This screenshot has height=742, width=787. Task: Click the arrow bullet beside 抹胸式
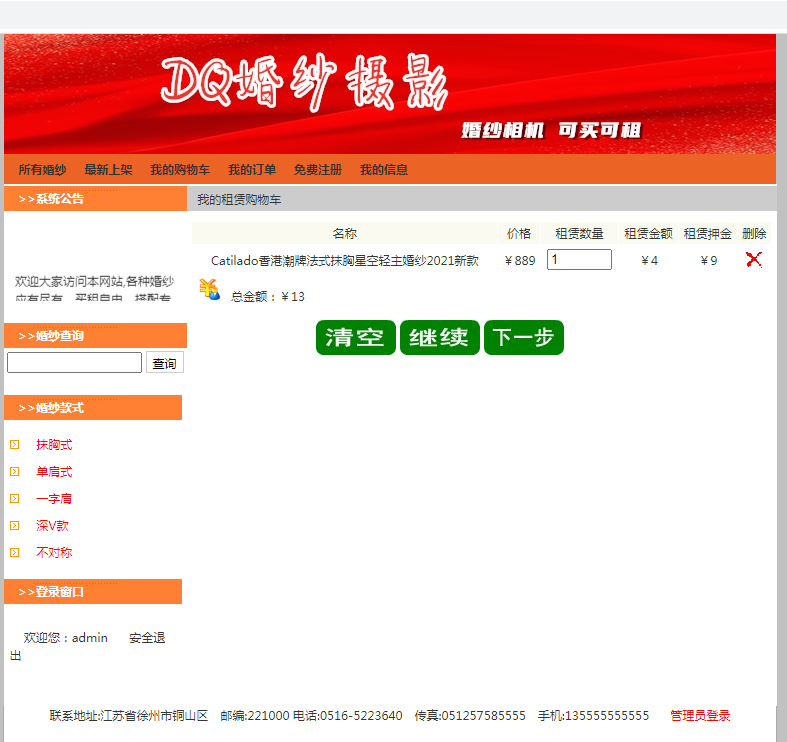(15, 444)
